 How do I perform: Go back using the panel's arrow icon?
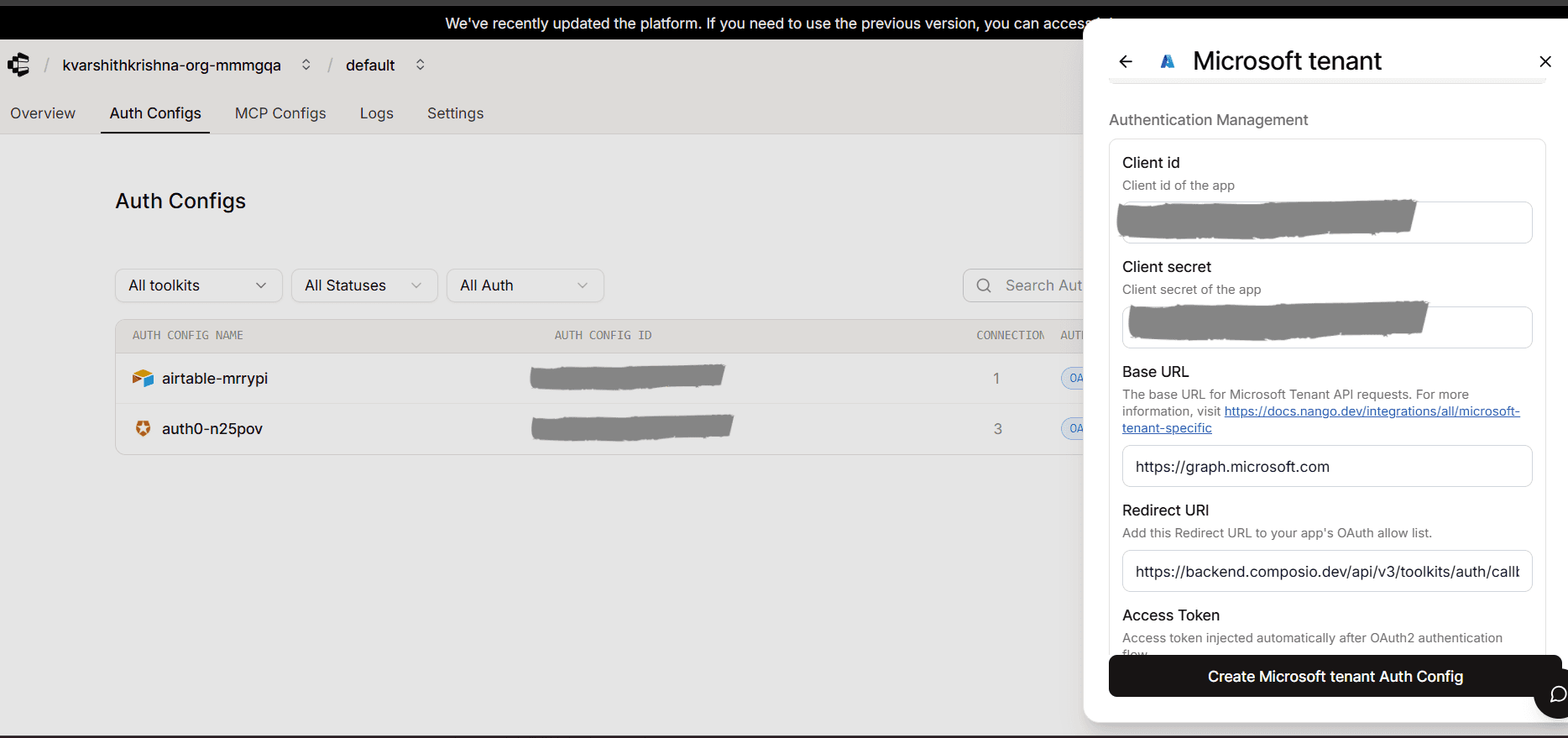coord(1126,61)
